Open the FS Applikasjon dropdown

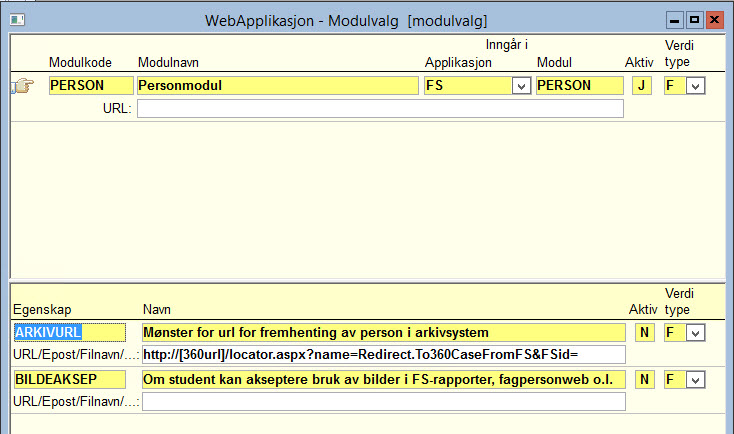click(x=521, y=86)
